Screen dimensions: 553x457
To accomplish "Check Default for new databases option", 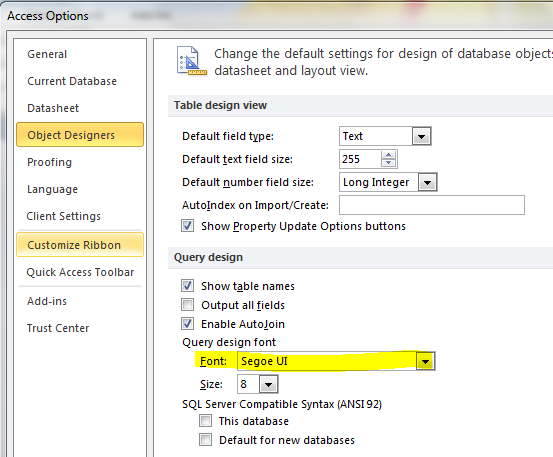I will pyautogui.click(x=206, y=440).
